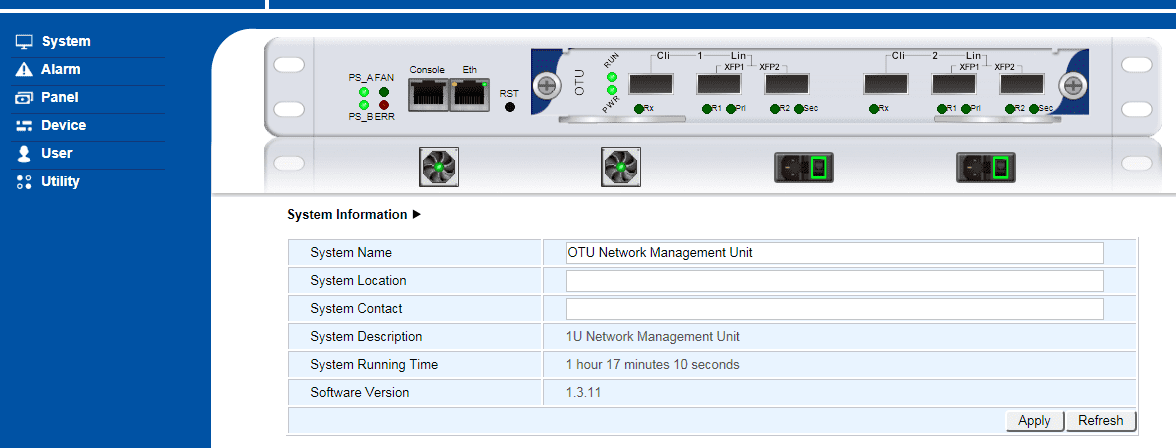Click the green RUN LED on OTU card
Image resolution: width=1176 pixels, height=448 pixels.
pos(612,78)
